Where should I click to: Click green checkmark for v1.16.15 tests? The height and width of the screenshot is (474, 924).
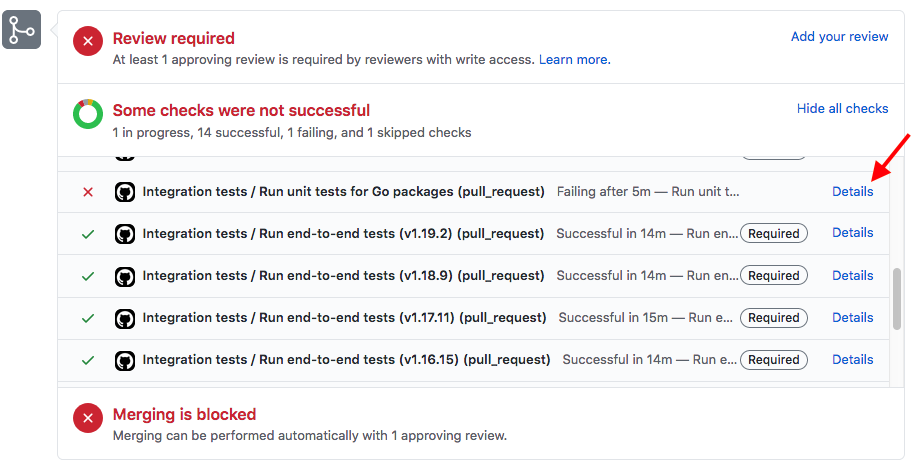pos(88,360)
